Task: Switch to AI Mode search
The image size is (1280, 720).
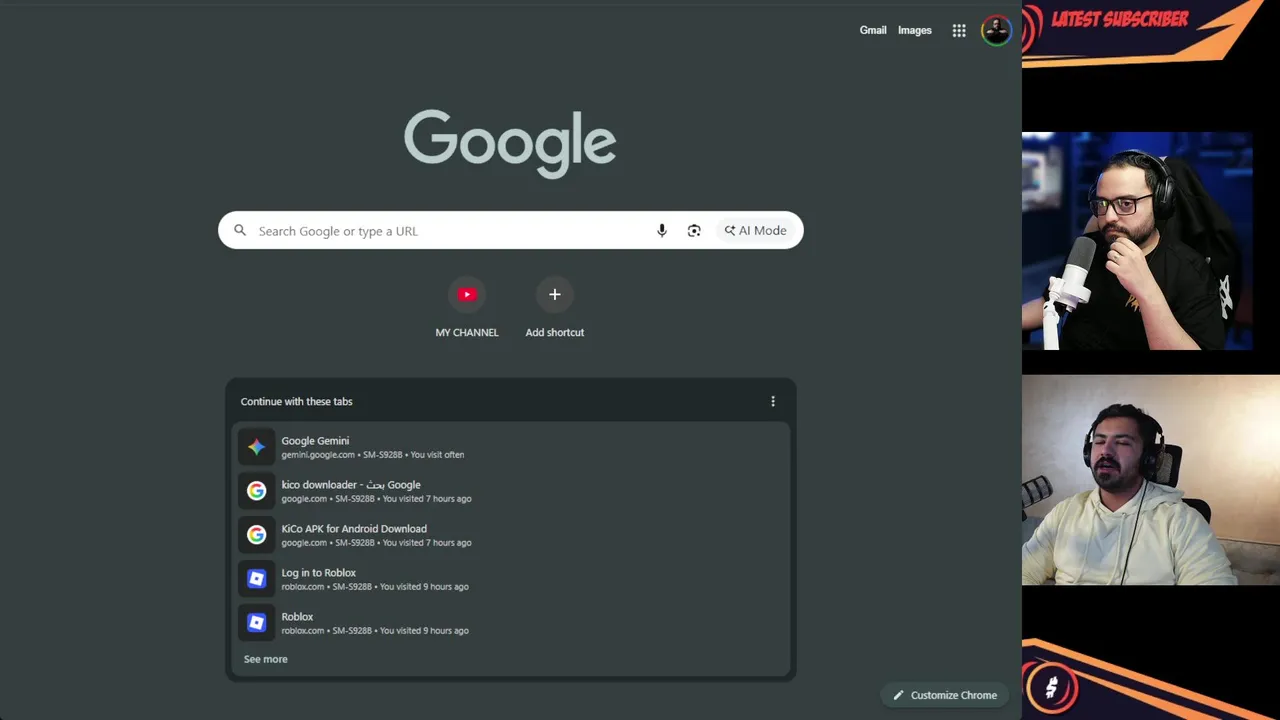Action: click(756, 231)
